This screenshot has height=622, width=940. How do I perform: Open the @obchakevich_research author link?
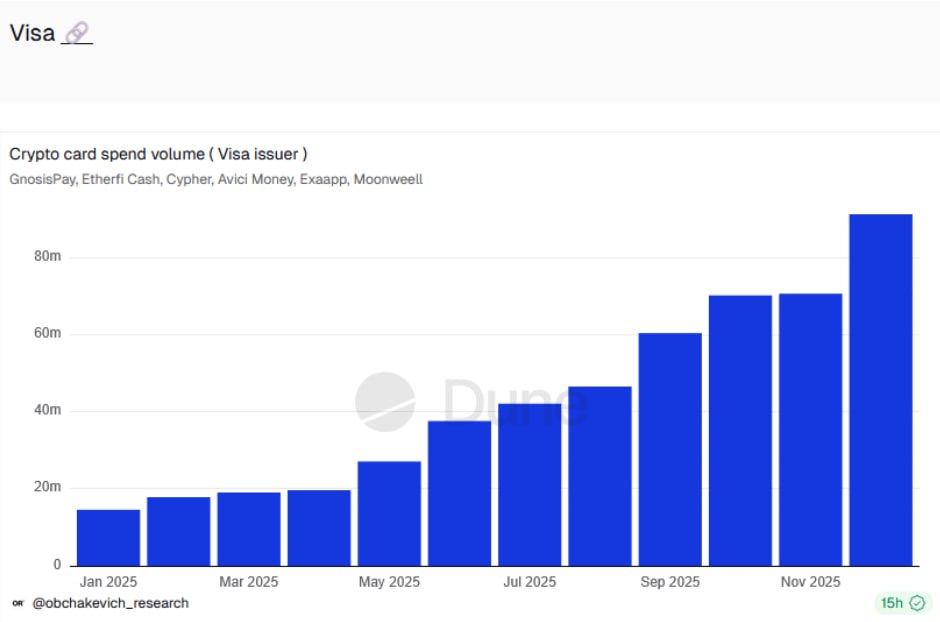[x=110, y=603]
